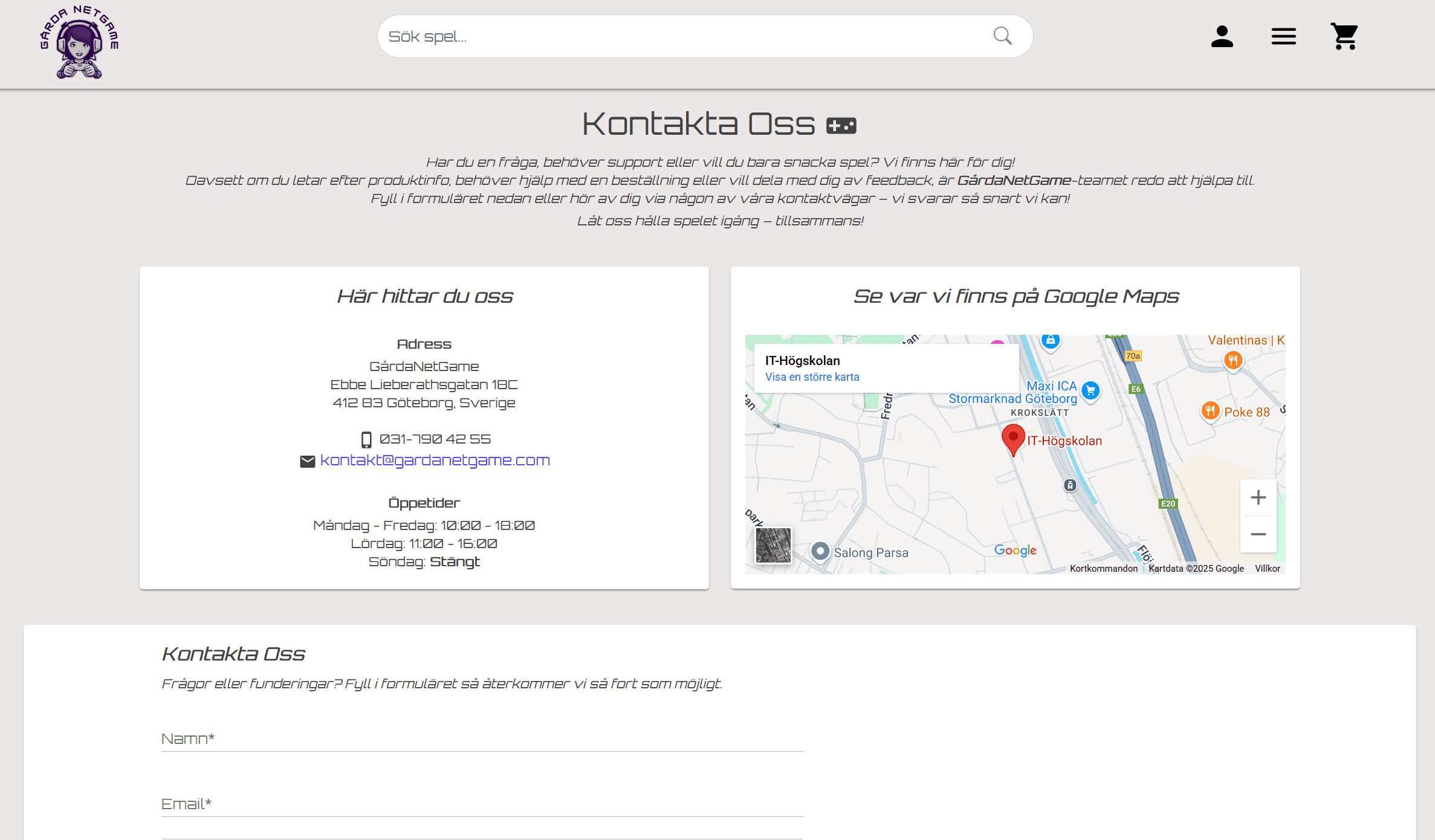Click the Valentinas restaurant marker
Screen dimensions: 1435x840
[x=1233, y=361]
